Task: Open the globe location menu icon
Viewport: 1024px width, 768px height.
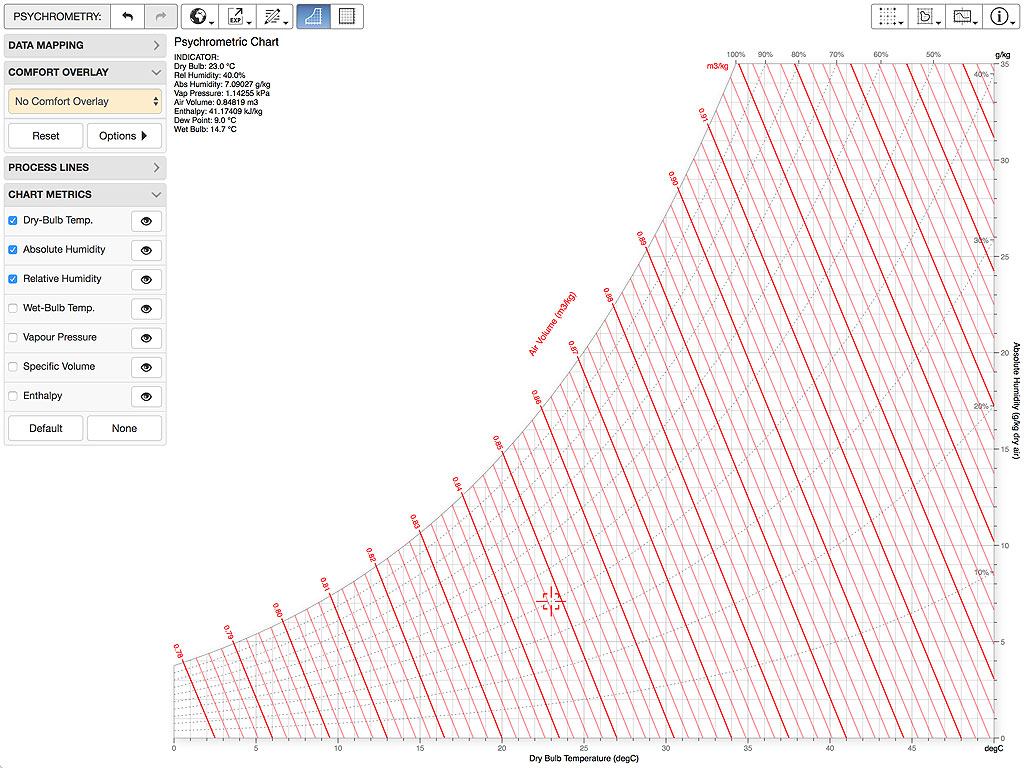Action: (x=200, y=16)
